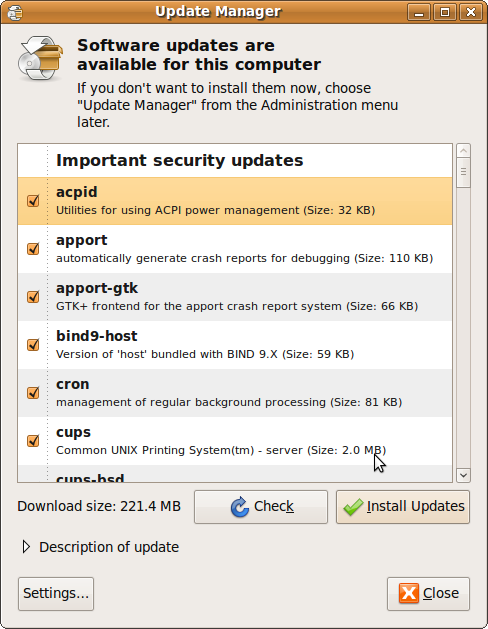This screenshot has height=629, width=488.
Task: Toggle the cron package checkbox
Action: [x=33, y=393]
